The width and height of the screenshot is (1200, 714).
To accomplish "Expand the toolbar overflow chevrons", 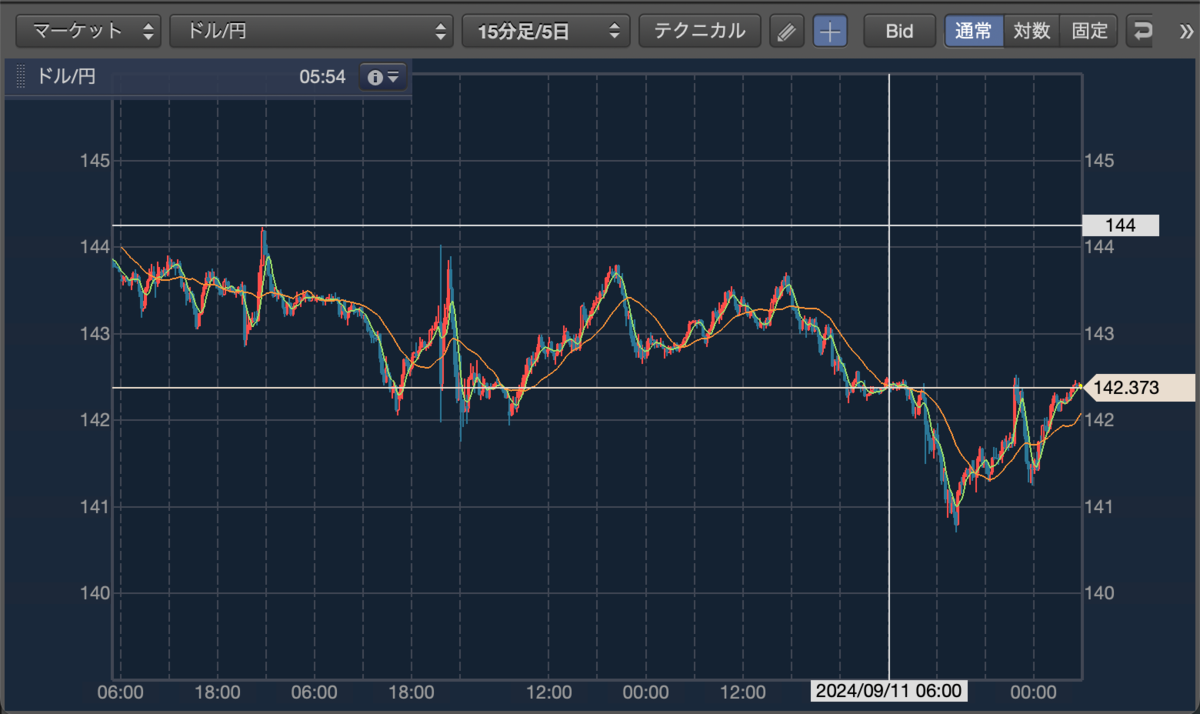I will 1186,31.
